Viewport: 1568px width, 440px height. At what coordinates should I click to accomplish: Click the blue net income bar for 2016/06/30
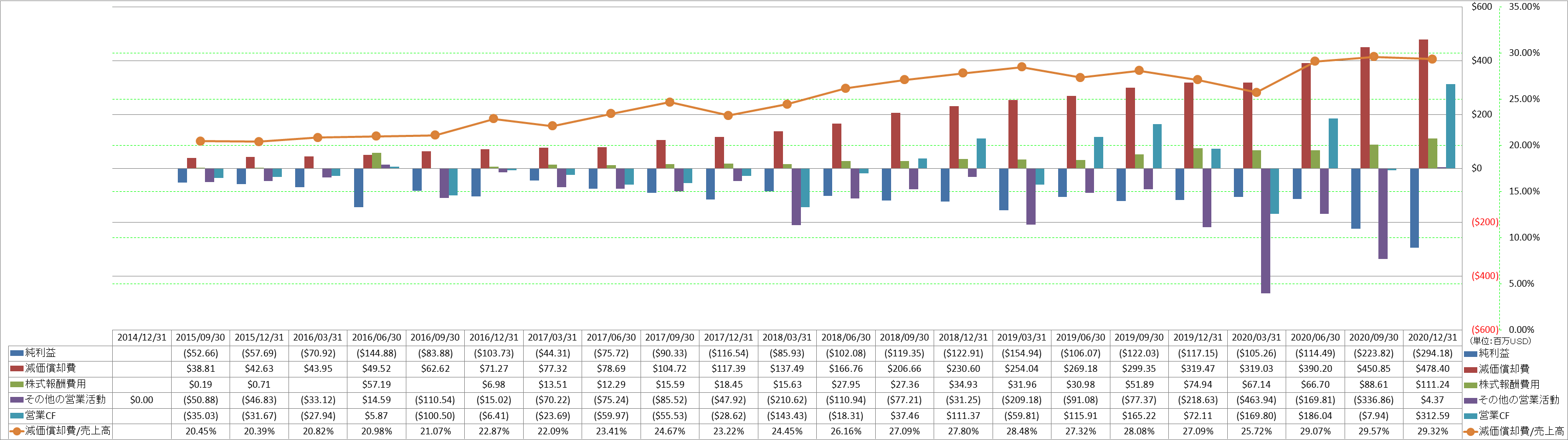(359, 188)
